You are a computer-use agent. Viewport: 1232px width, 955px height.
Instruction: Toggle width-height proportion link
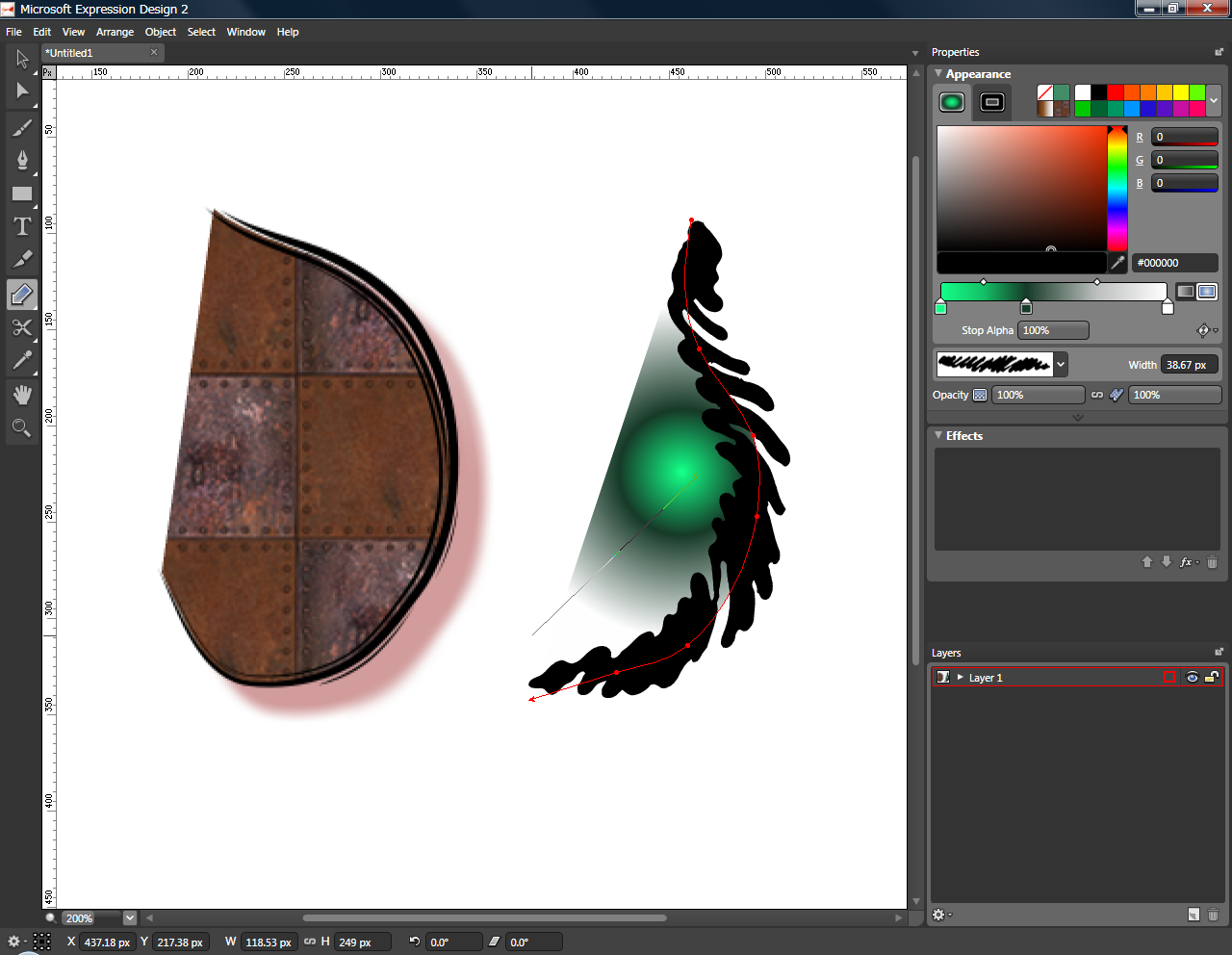tap(309, 942)
